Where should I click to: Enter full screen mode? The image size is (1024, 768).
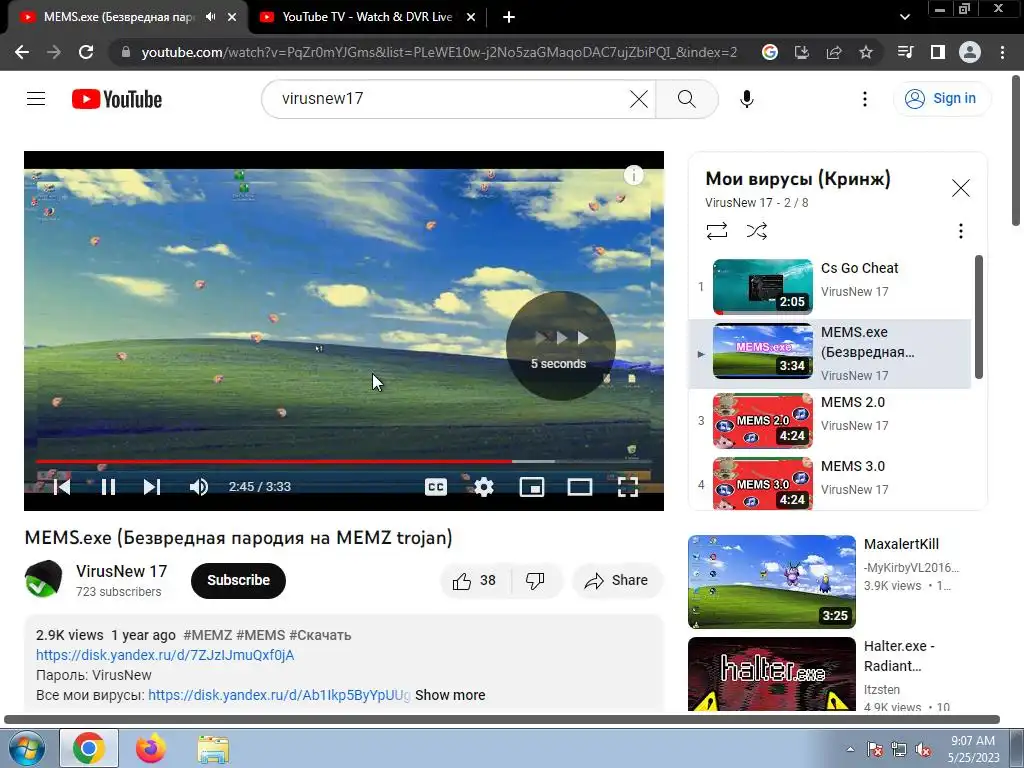pyautogui.click(x=628, y=487)
